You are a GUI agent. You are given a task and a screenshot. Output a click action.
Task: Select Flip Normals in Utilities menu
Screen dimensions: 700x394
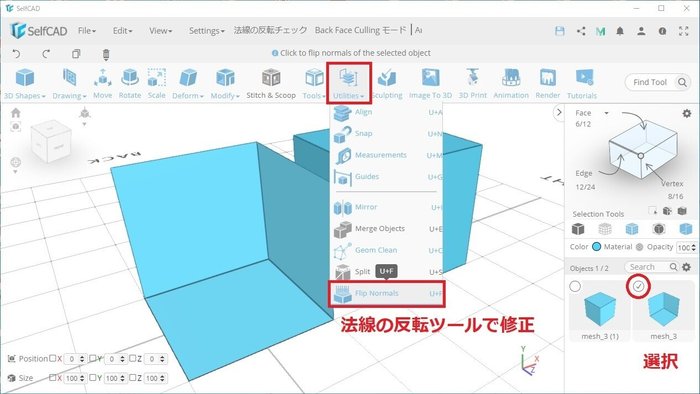(387, 294)
